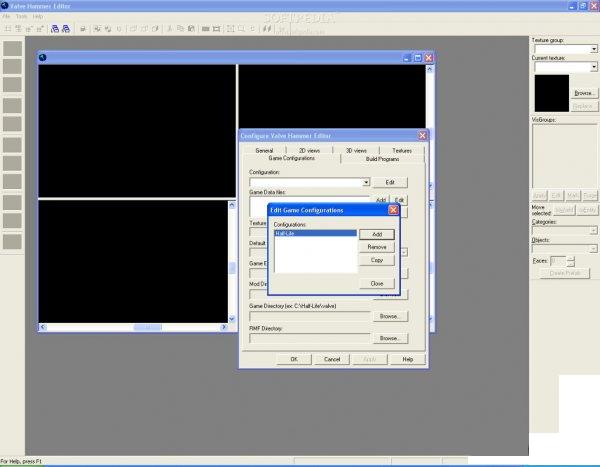The height and width of the screenshot is (467, 600).
Task: Open the Help menu
Action: (x=38, y=16)
